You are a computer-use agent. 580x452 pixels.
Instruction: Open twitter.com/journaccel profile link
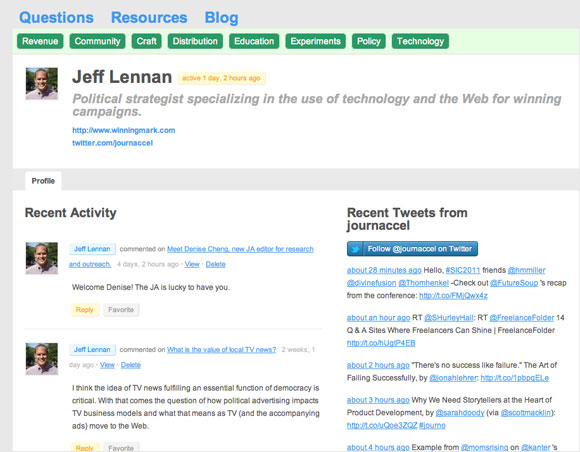(112, 143)
